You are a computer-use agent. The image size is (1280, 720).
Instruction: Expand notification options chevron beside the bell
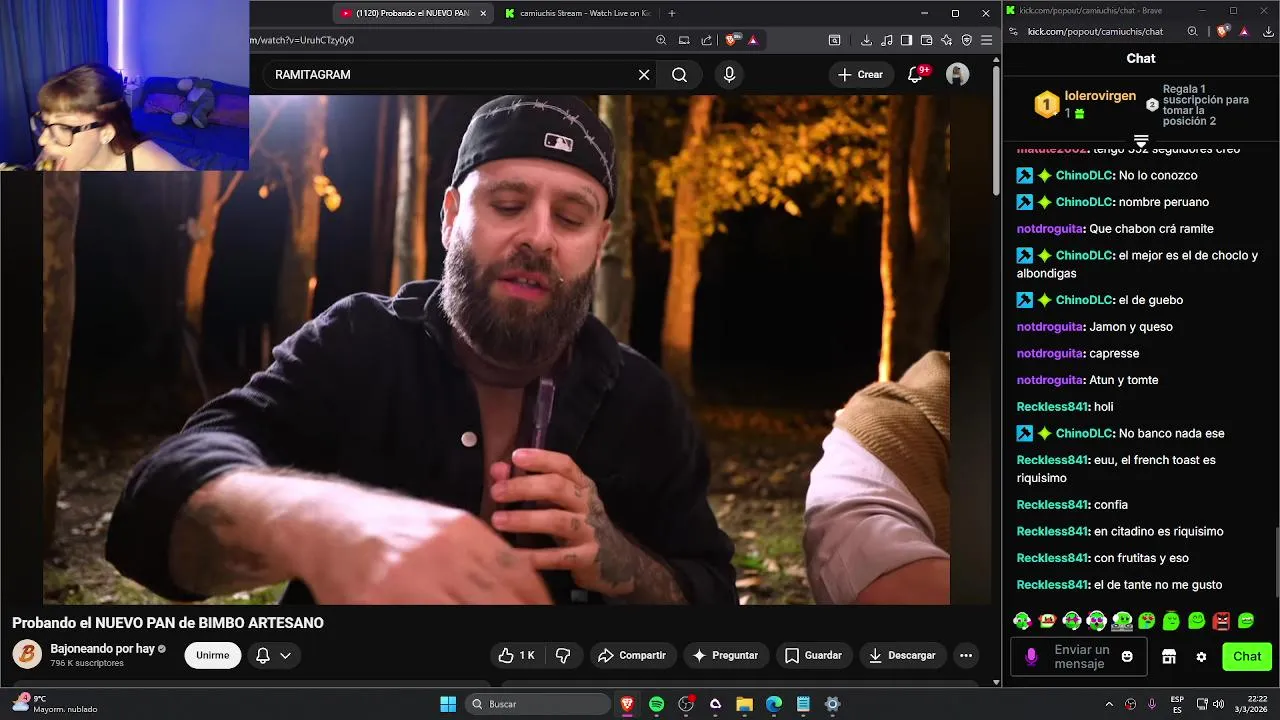point(285,656)
